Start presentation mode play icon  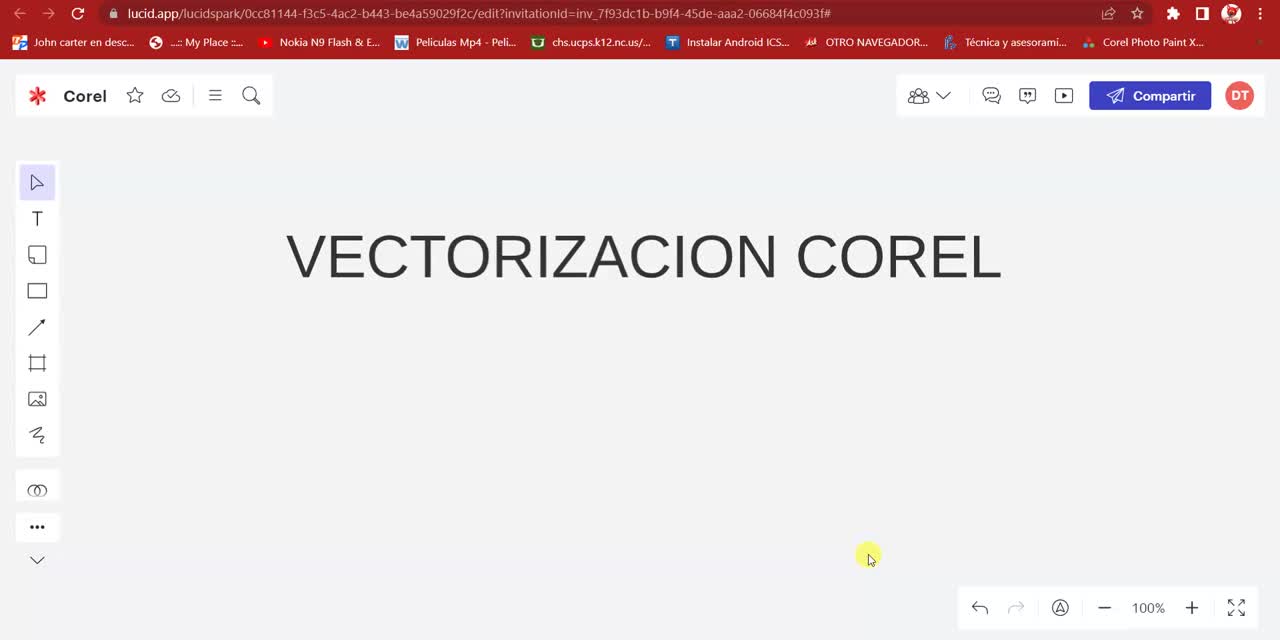(x=1064, y=96)
